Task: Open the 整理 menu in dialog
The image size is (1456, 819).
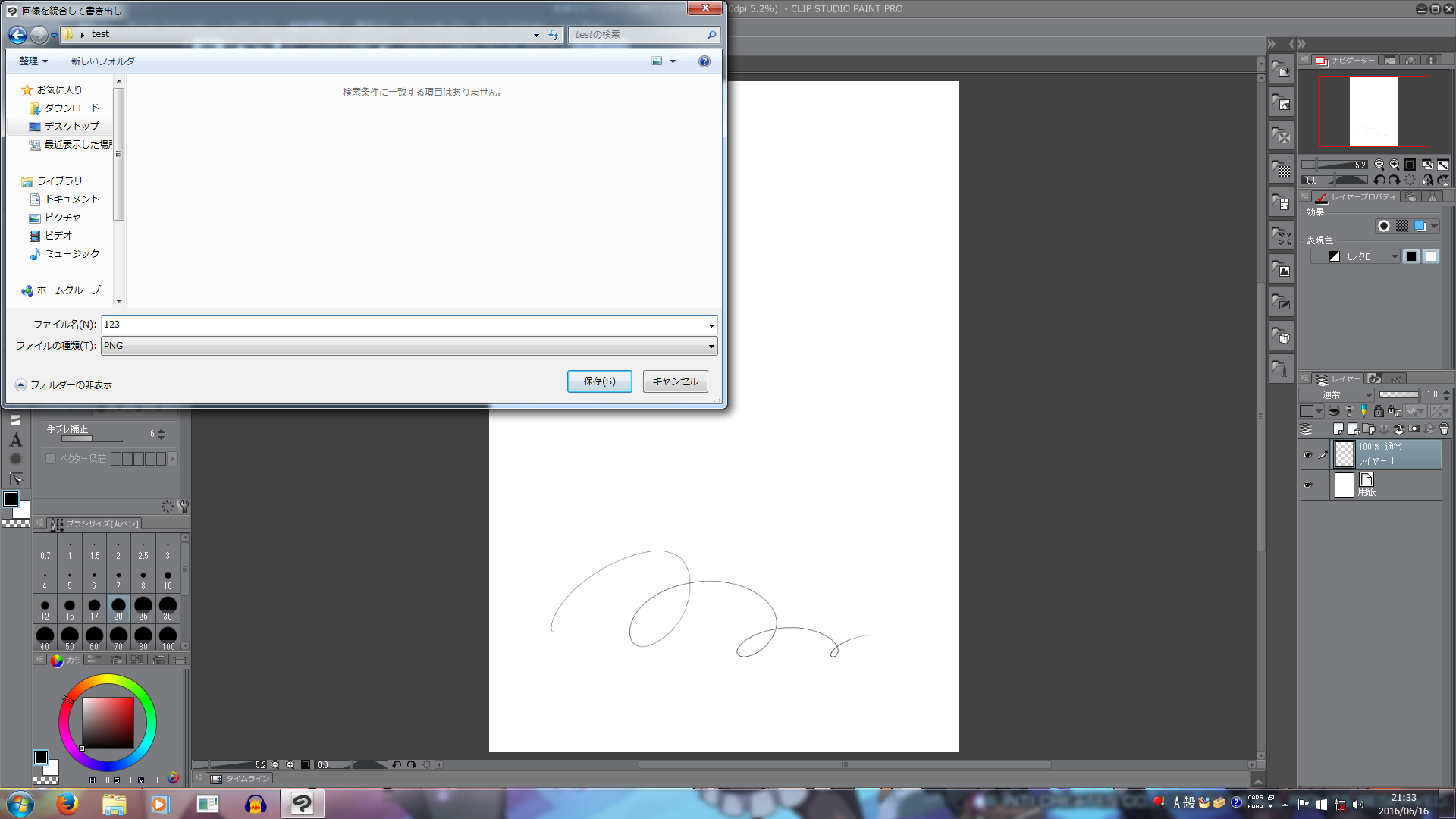Action: [x=33, y=61]
